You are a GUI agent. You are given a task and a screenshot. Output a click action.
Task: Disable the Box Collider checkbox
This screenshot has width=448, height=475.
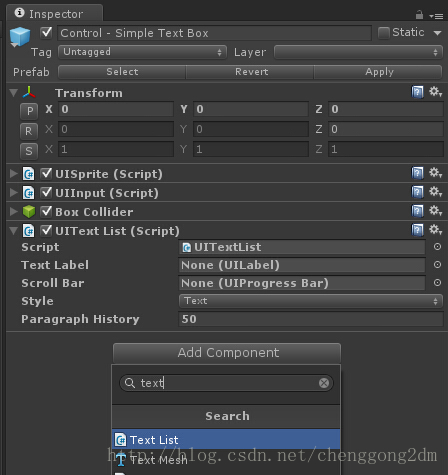46,211
